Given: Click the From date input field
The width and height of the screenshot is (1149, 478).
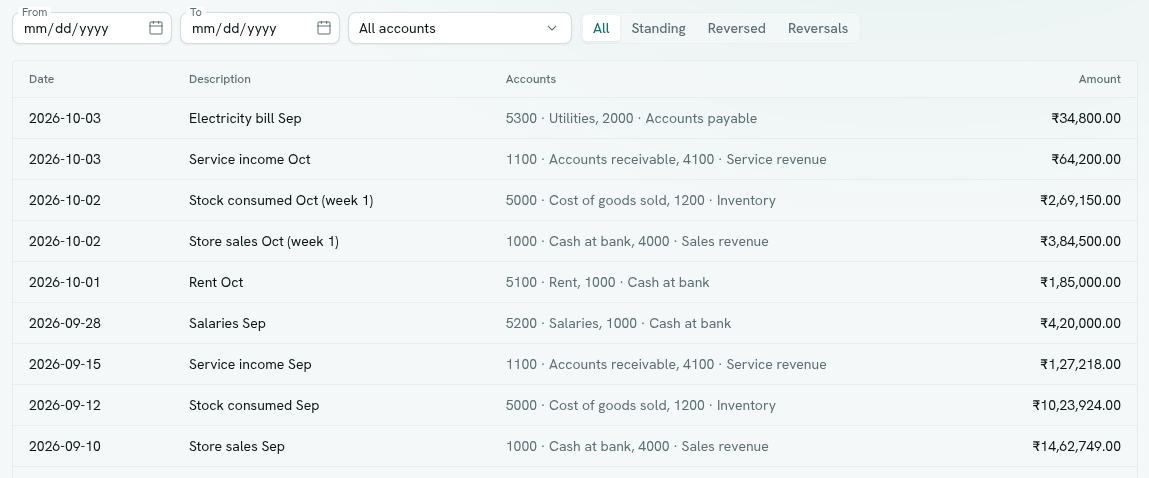Looking at the screenshot, I should 92,28.
